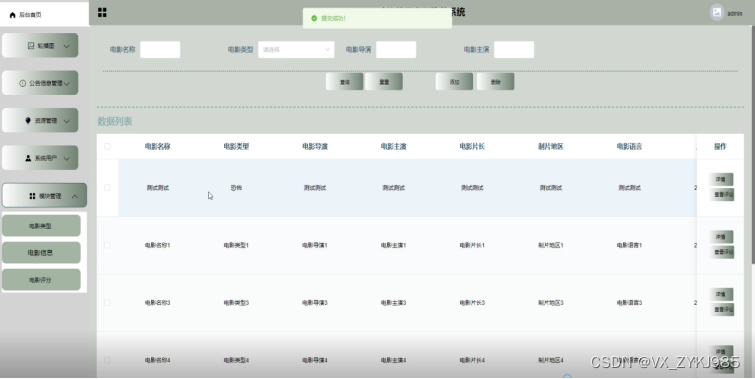Check the checkbox for the 测试测试 row
The width and height of the screenshot is (755, 379).
point(107,188)
